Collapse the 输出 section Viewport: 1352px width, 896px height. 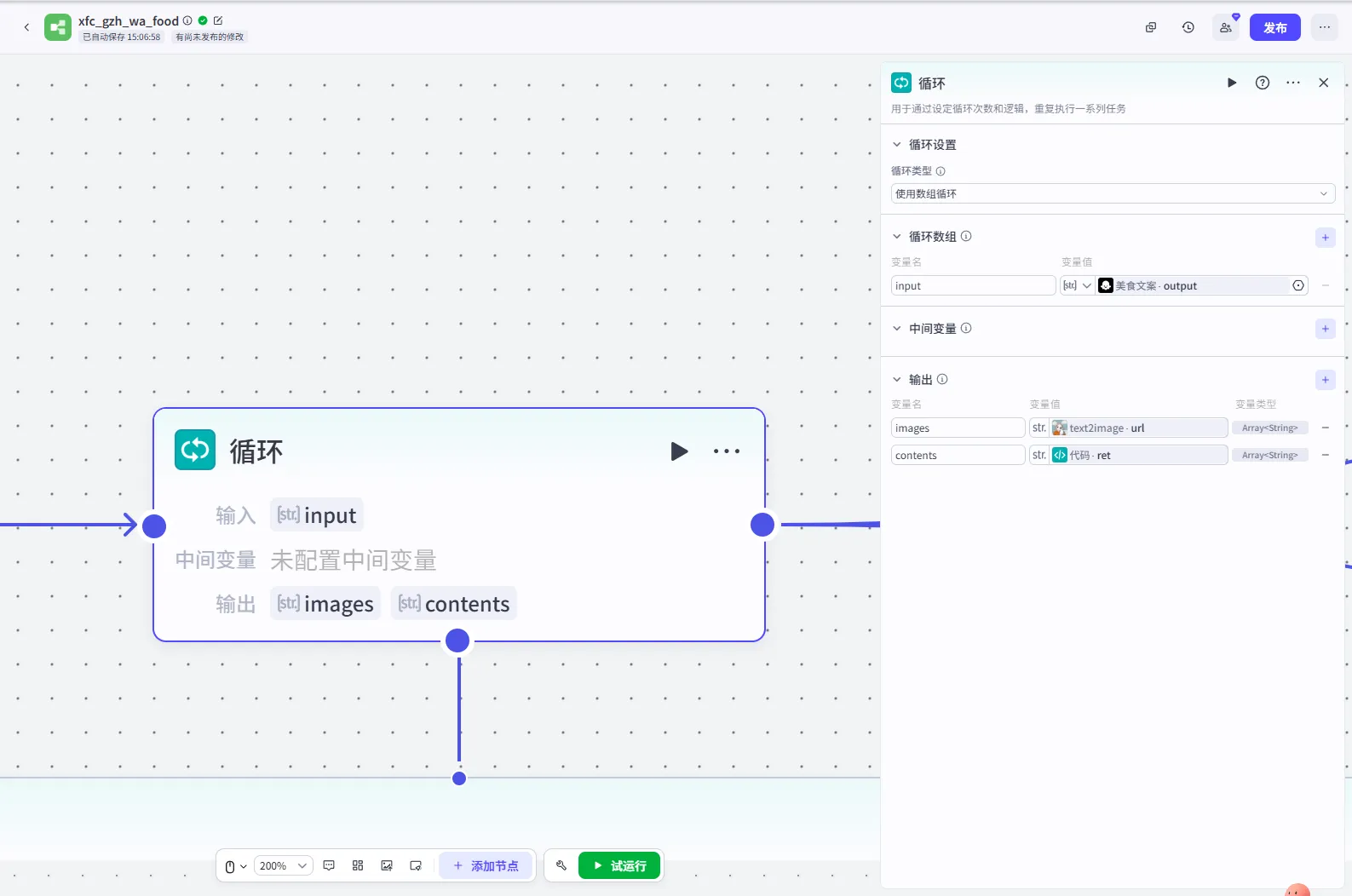click(x=897, y=380)
